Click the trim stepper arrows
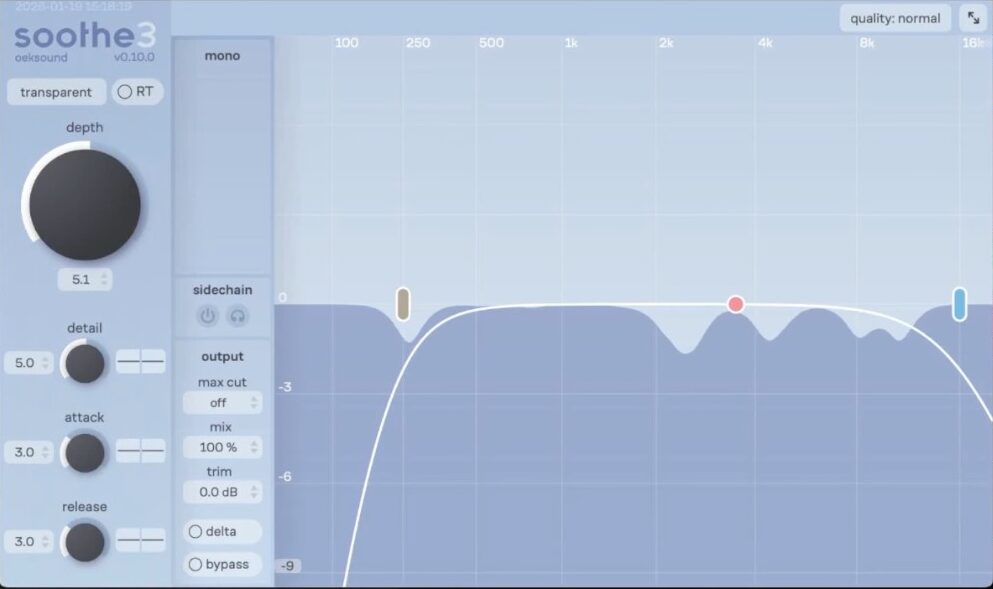 (254, 491)
